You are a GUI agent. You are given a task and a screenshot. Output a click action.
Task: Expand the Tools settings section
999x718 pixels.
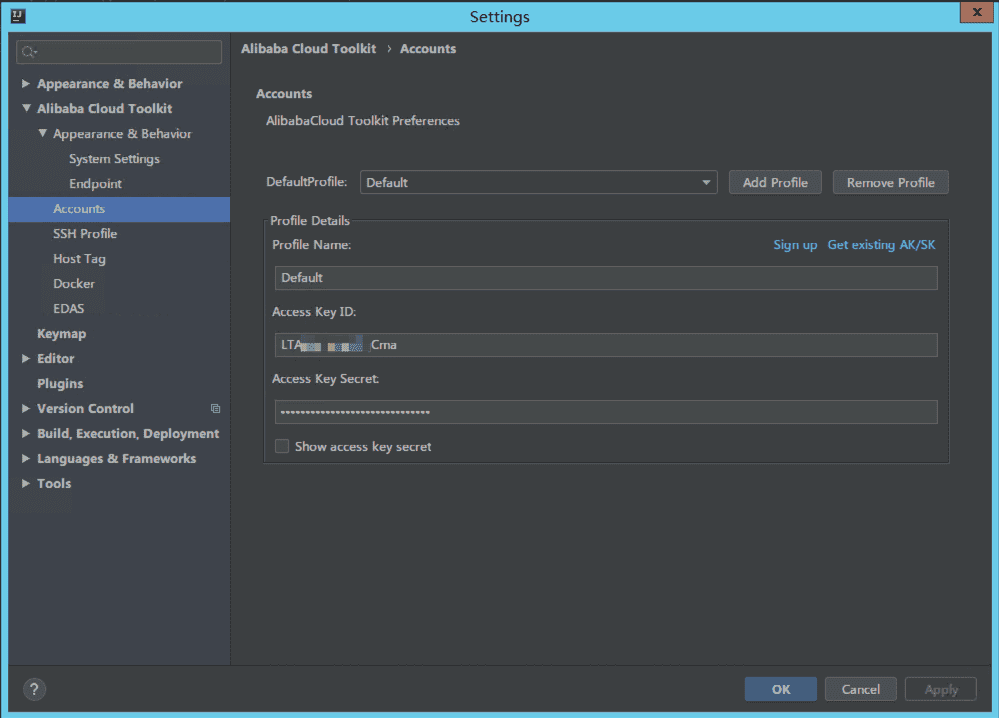point(26,484)
